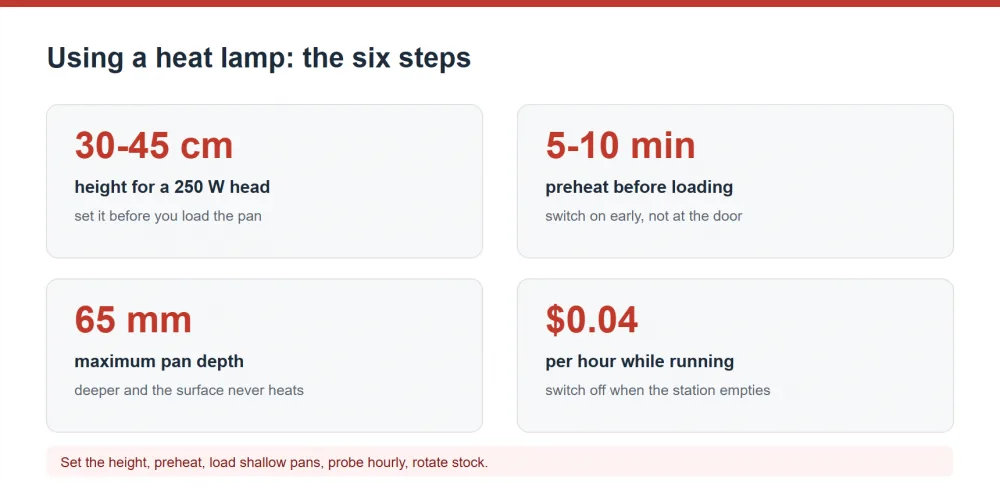
Task: Click 'the six steps' in the heading
Action: 386,58
